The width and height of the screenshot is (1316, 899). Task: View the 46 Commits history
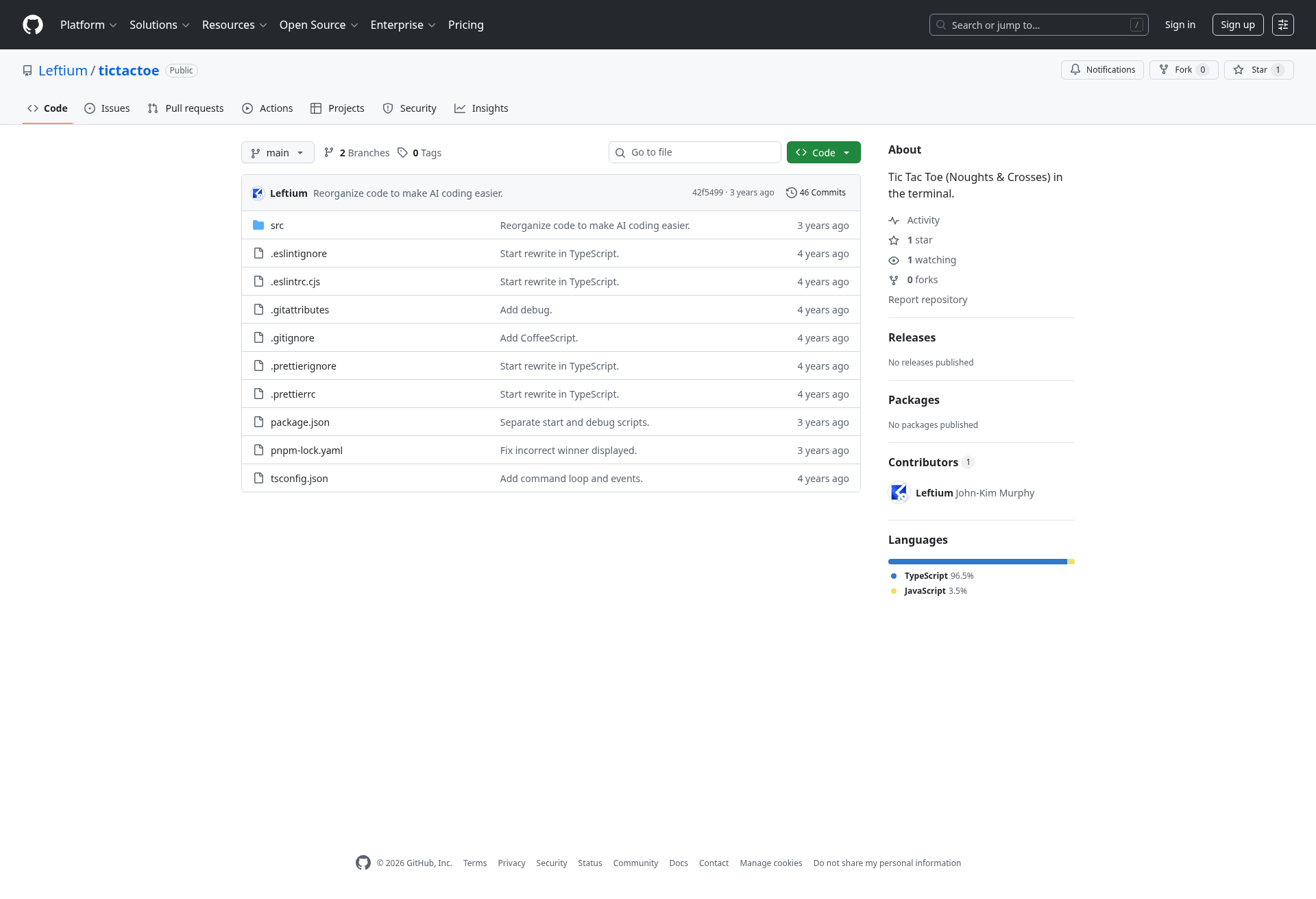point(816,193)
